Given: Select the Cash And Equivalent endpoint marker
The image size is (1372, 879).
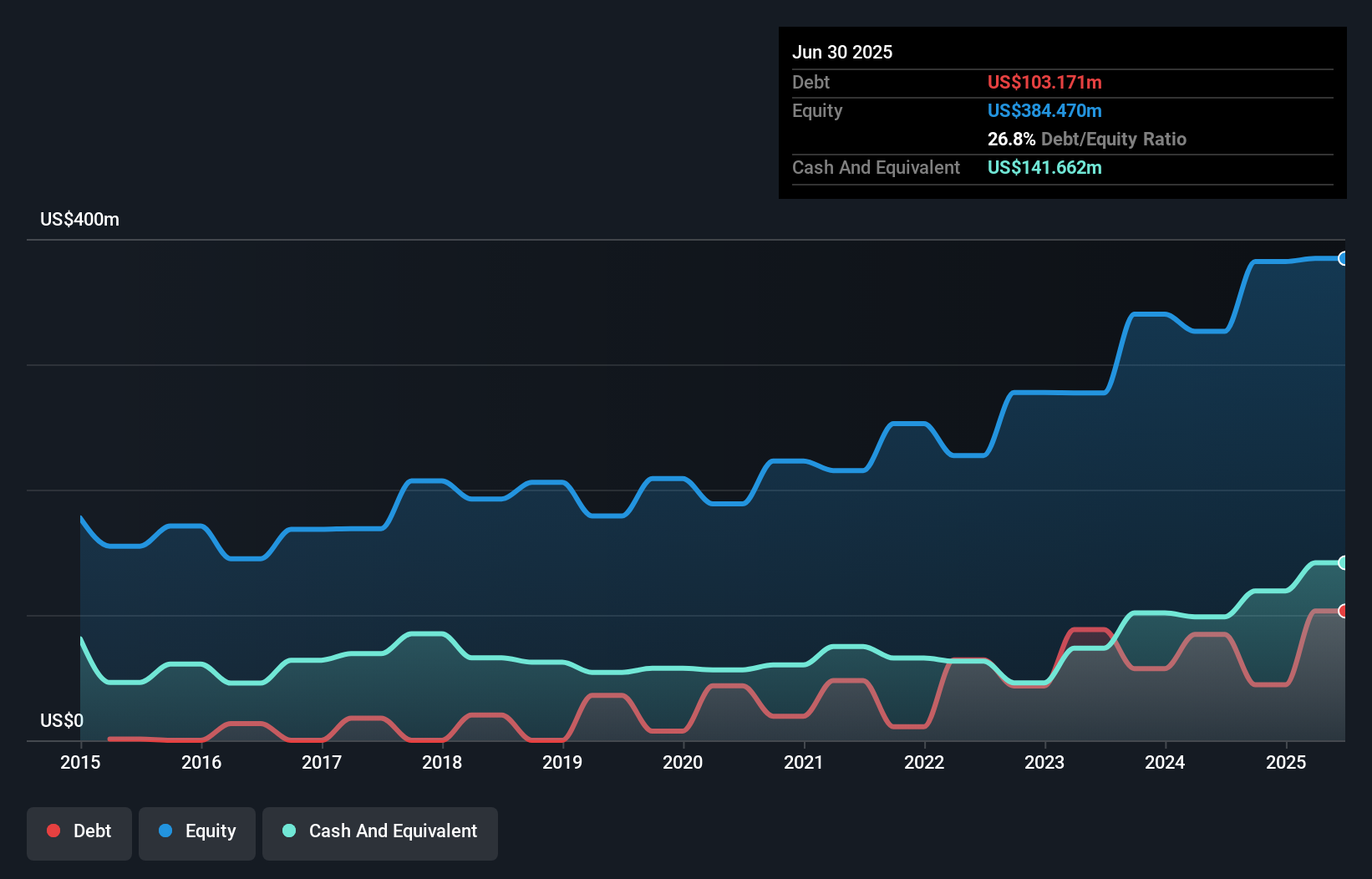Looking at the screenshot, I should 1343,562.
